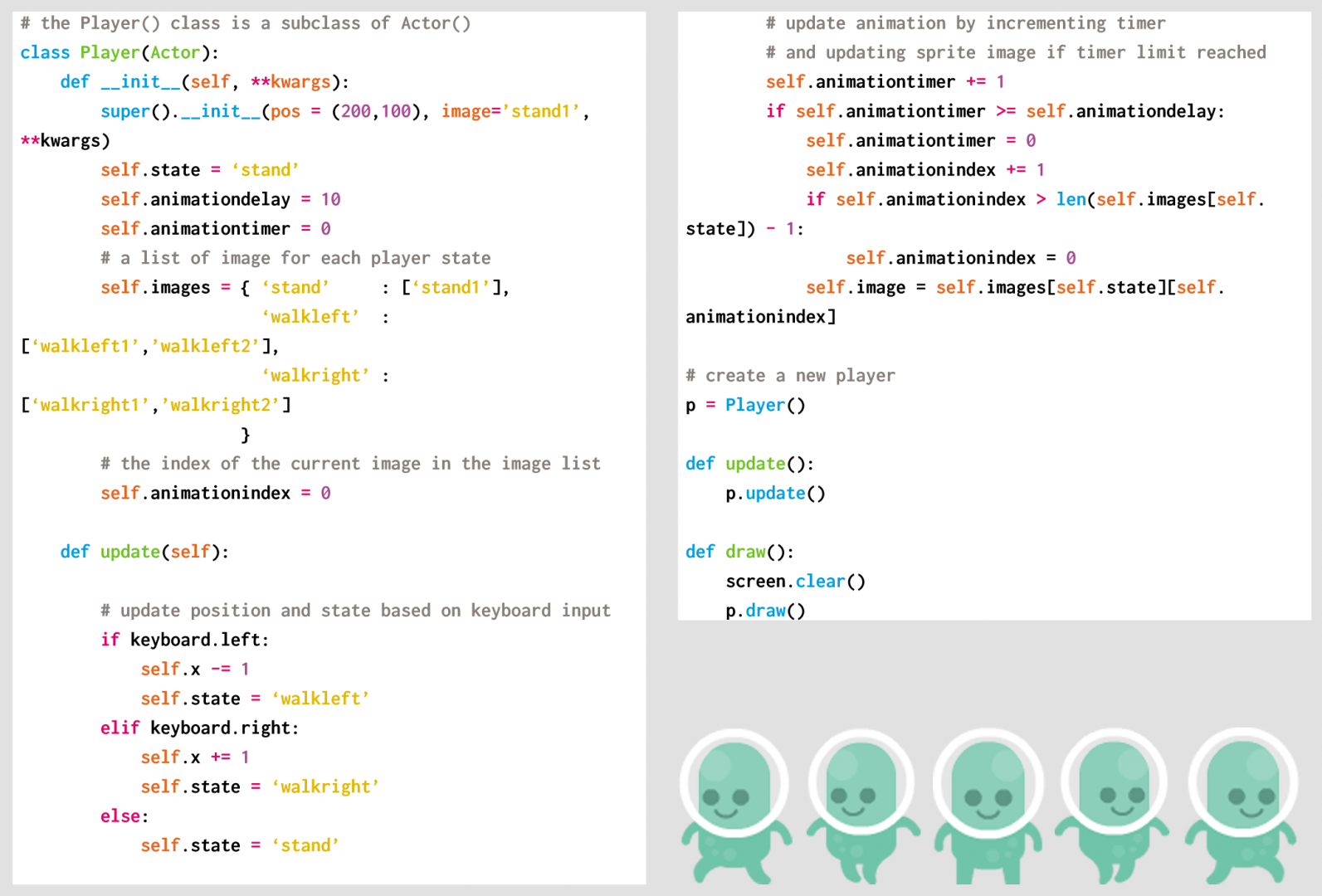1322x896 pixels.
Task: Click the 'class Player(Actor):' line
Action: click(x=120, y=53)
